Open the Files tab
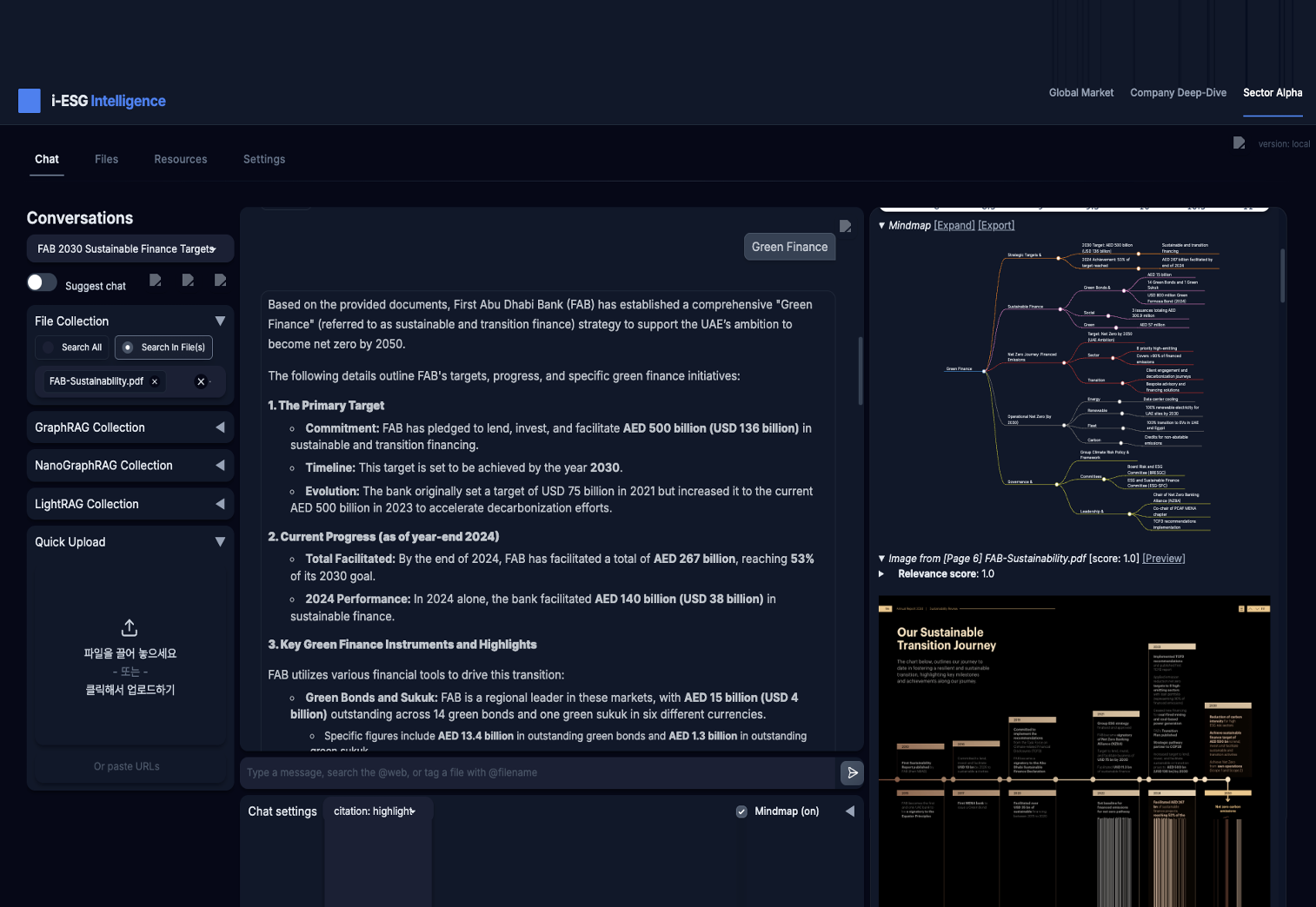 [x=107, y=159]
